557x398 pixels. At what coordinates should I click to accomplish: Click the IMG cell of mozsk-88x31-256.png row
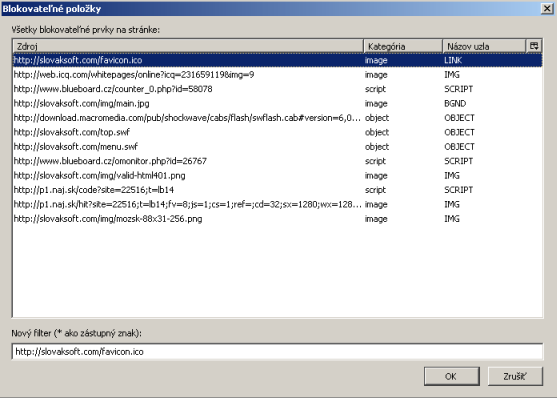coord(452,219)
